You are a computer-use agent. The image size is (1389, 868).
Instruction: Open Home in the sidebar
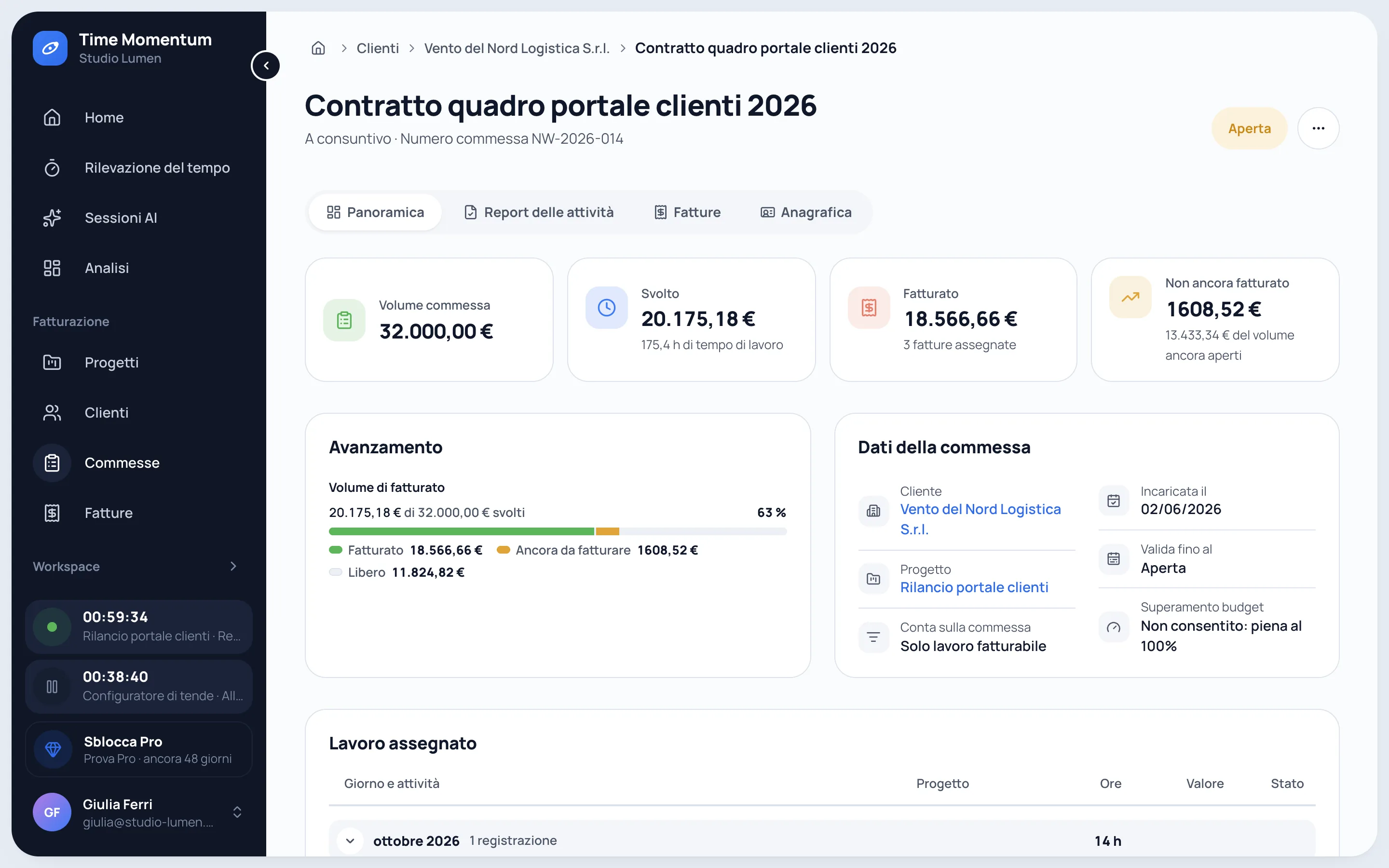tap(139, 118)
